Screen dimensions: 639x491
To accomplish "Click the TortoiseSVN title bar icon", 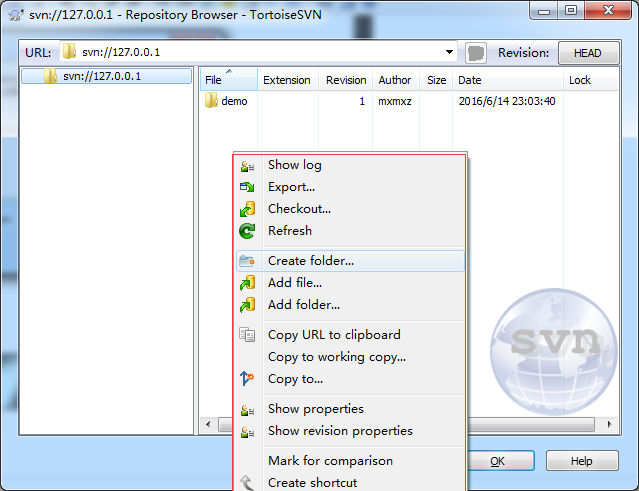I will (x=16, y=15).
